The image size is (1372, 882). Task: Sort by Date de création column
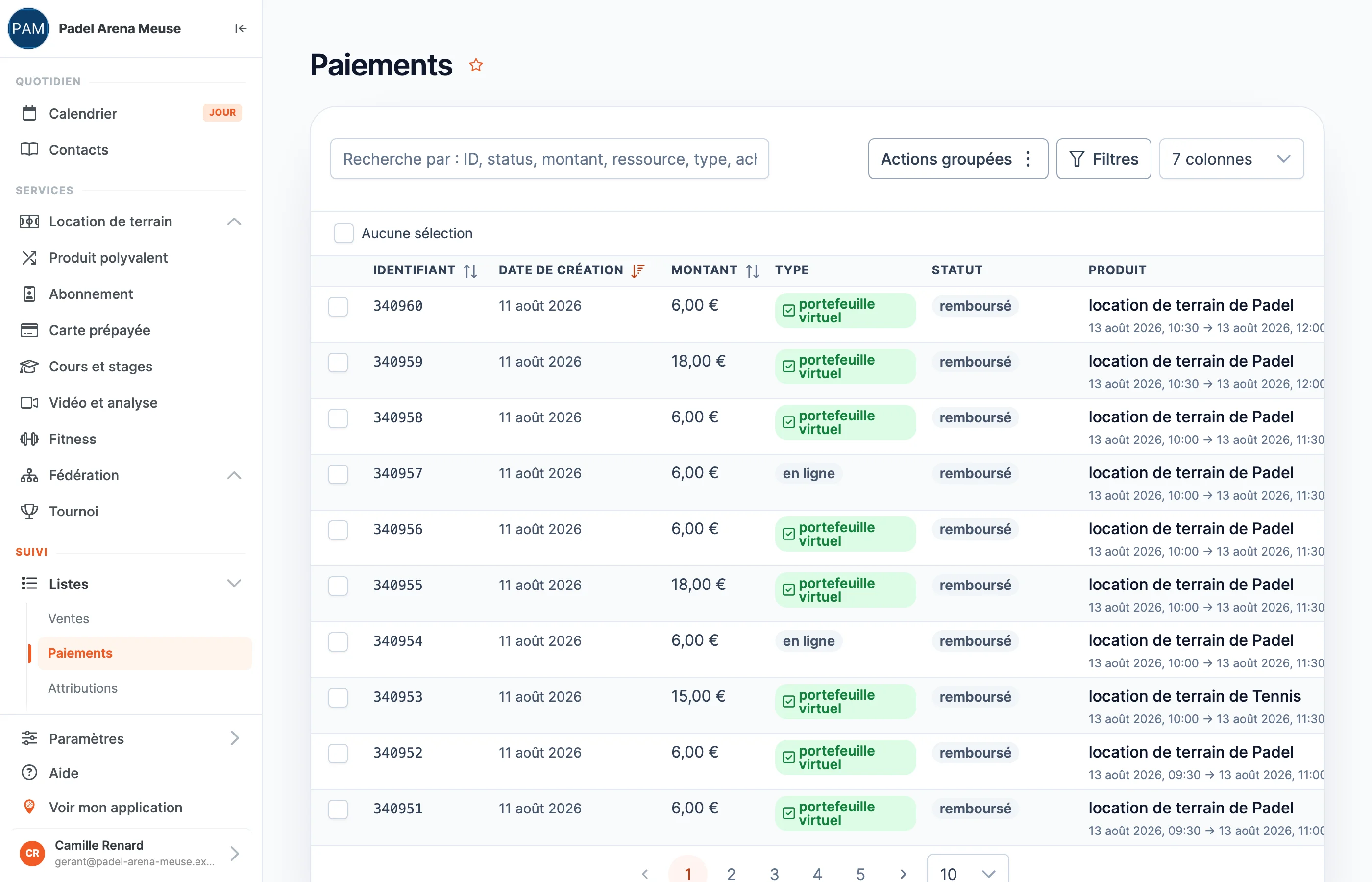point(637,271)
